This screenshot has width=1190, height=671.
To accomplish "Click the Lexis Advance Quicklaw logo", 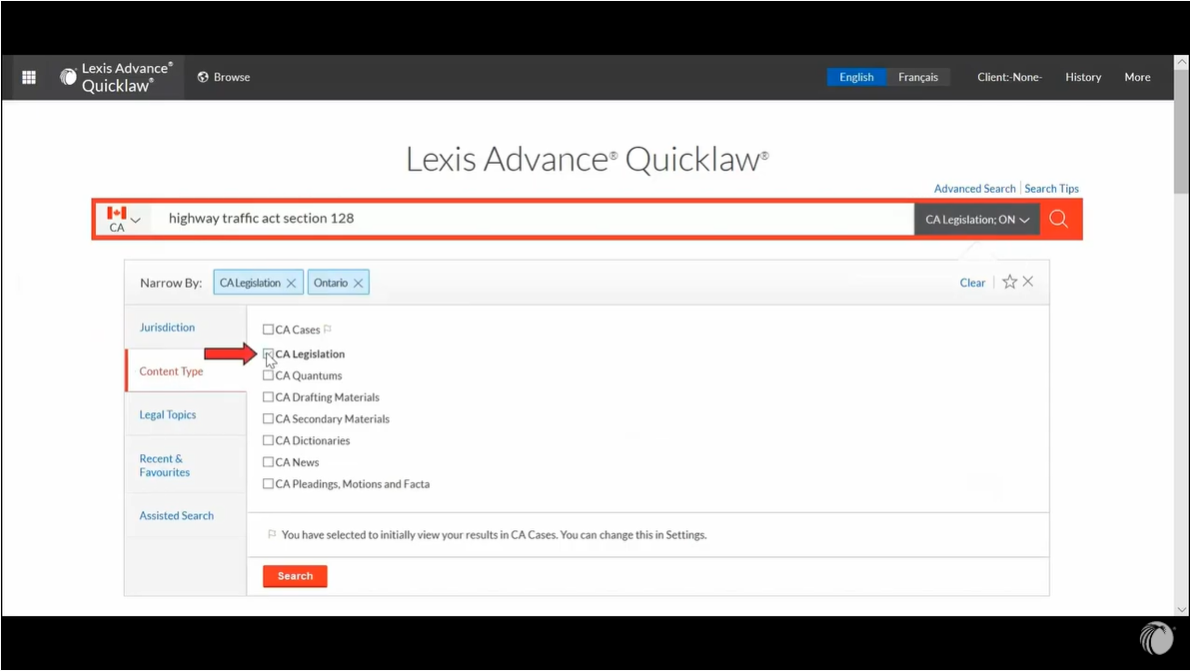I will point(117,77).
